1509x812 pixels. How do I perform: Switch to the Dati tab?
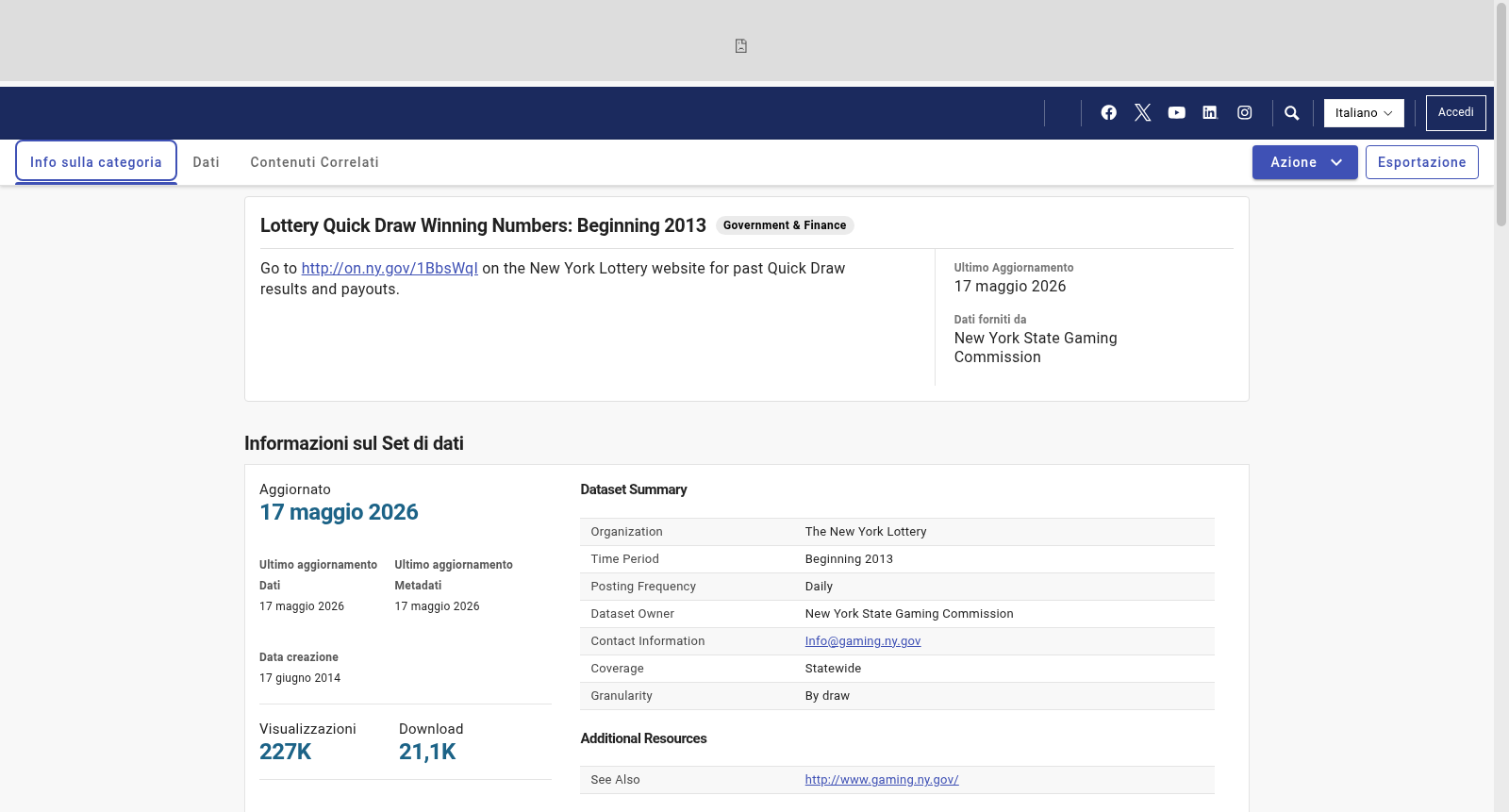(x=207, y=162)
